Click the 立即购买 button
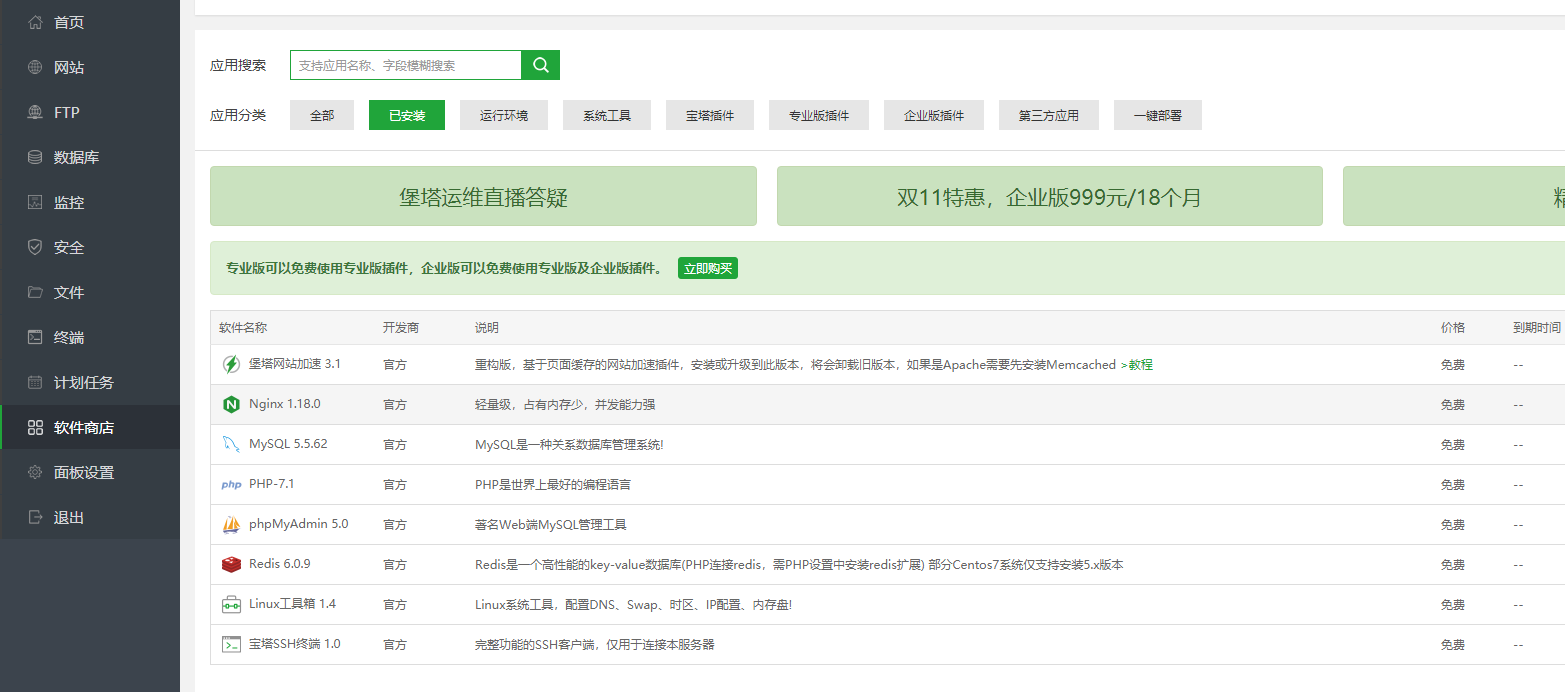Image resolution: width=1565 pixels, height=692 pixels. 708,268
